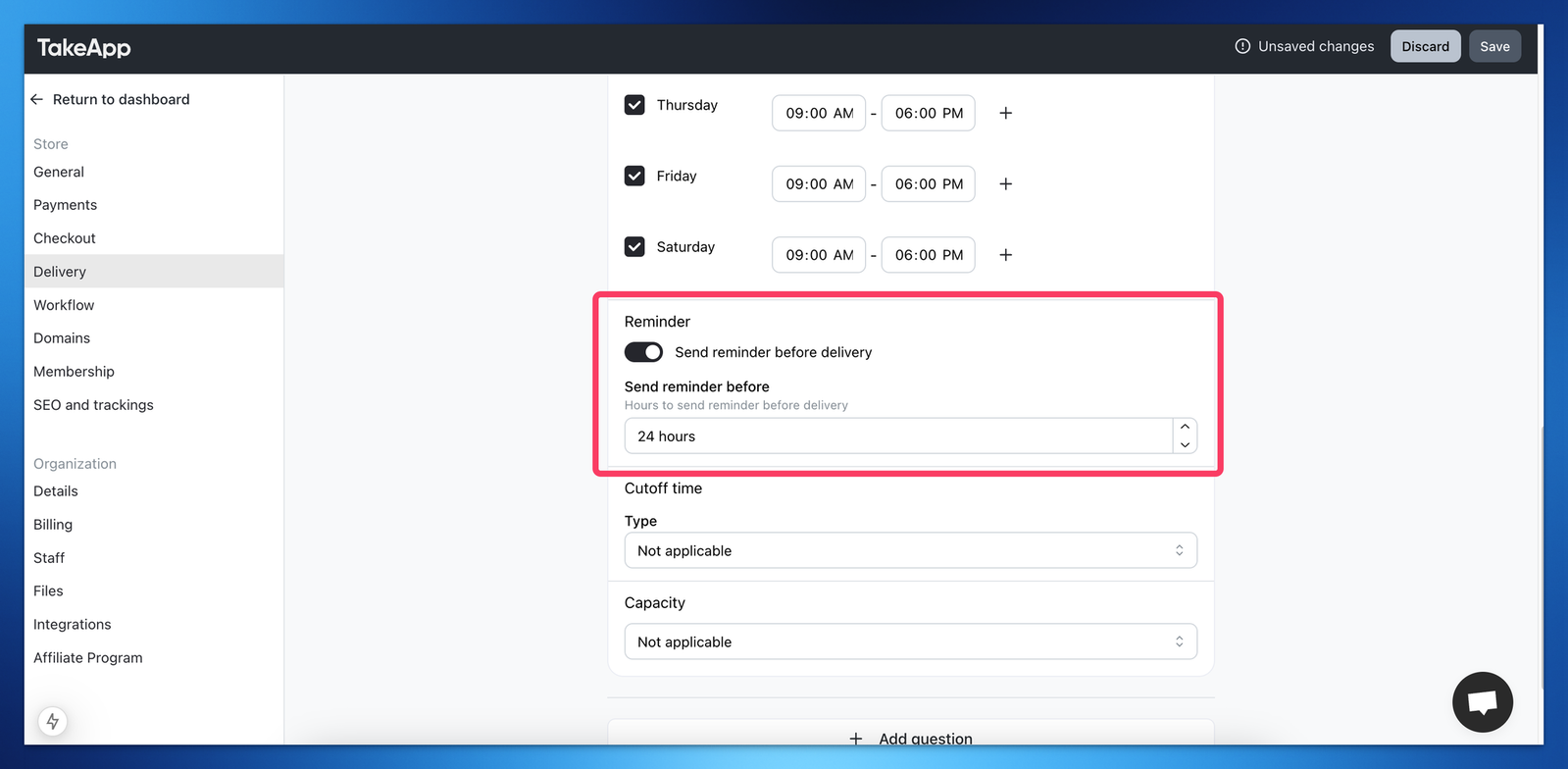Uncheck the Thursday checkbox
The image size is (1568, 769).
point(634,105)
